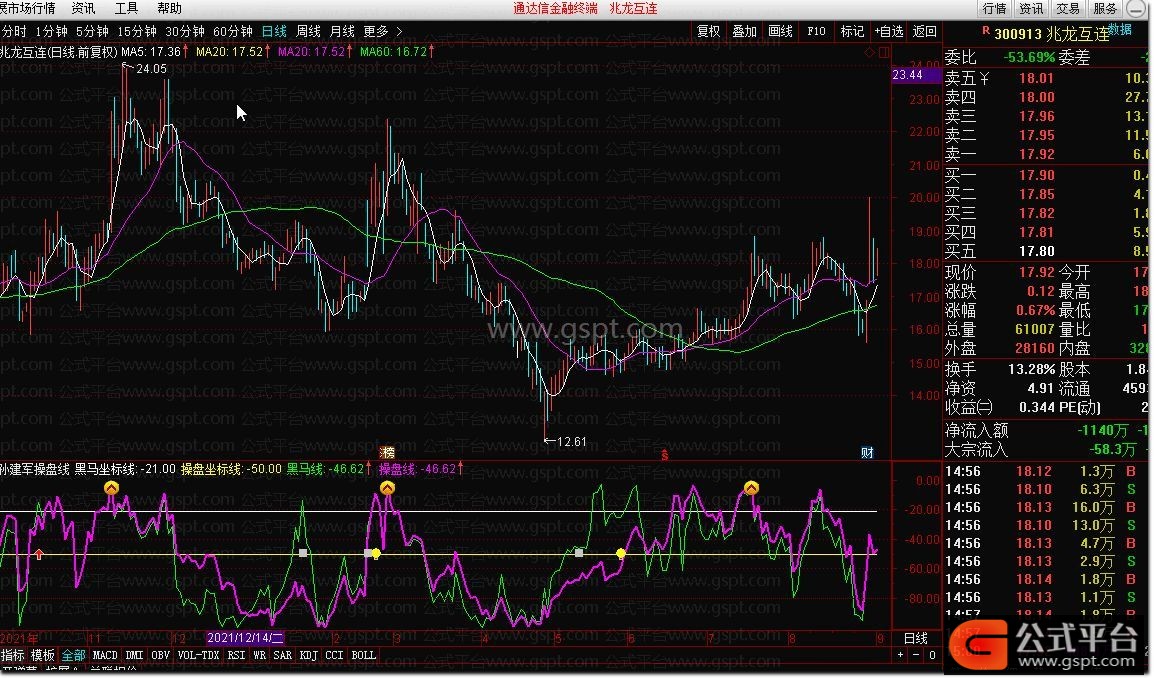Click the third orange arrow signal in indicator

tap(751, 487)
